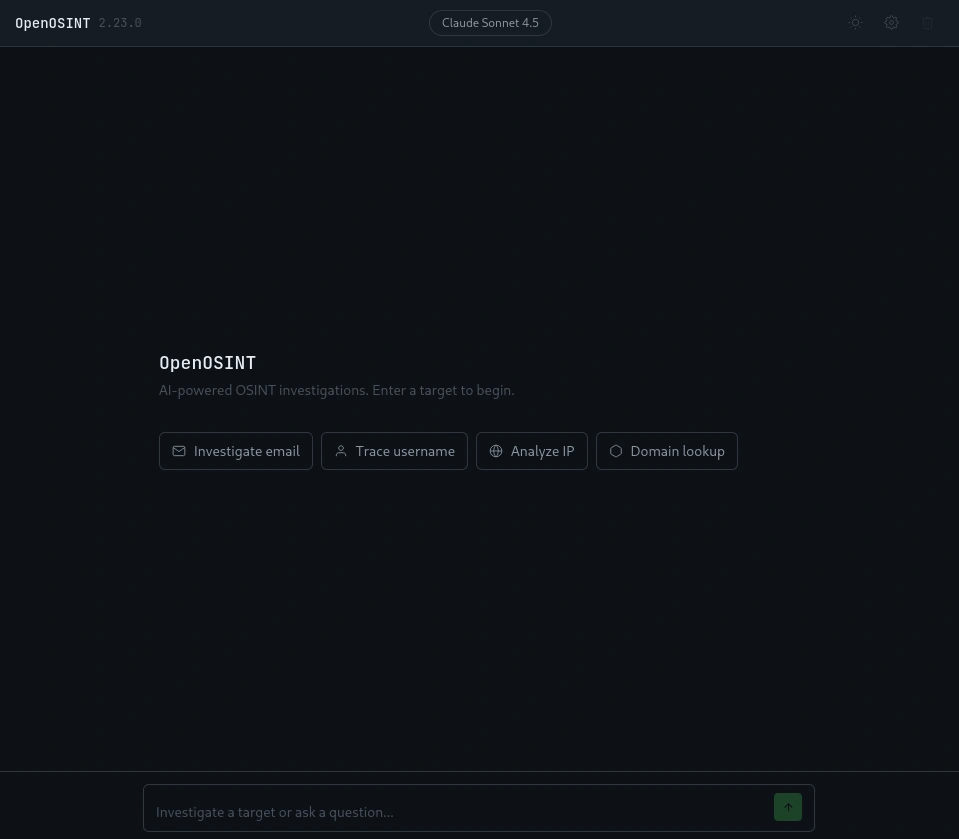Toggle the light theme sun icon
Image resolution: width=959 pixels, height=839 pixels.
[855, 23]
